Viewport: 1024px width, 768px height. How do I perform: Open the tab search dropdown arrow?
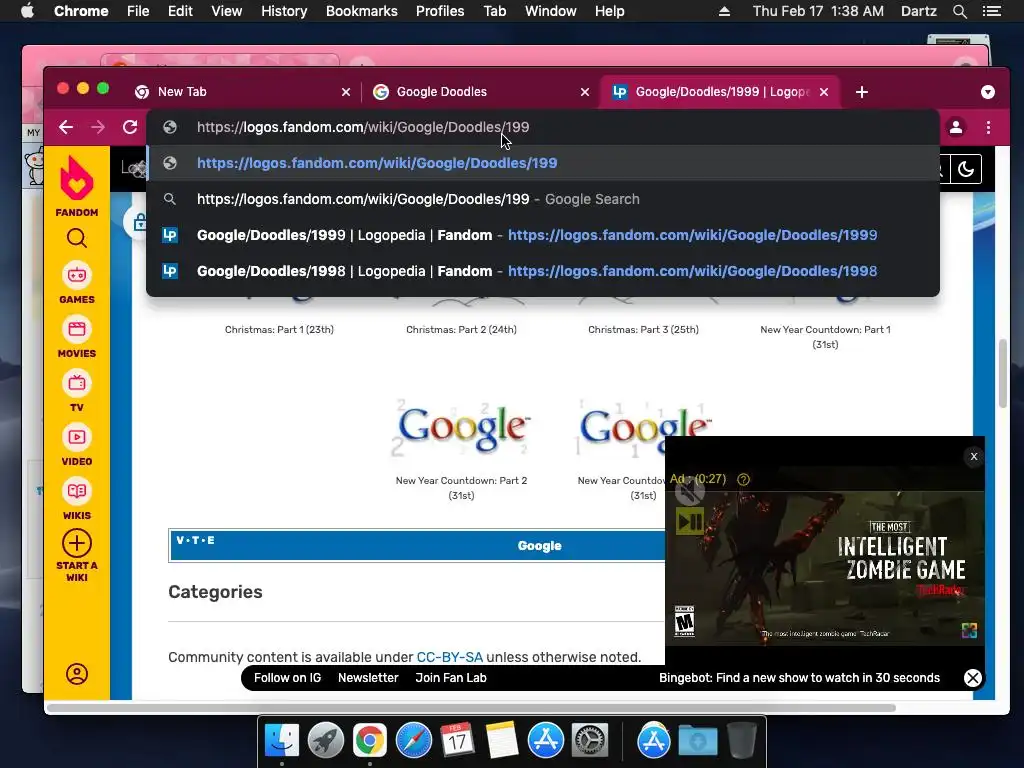(x=988, y=92)
